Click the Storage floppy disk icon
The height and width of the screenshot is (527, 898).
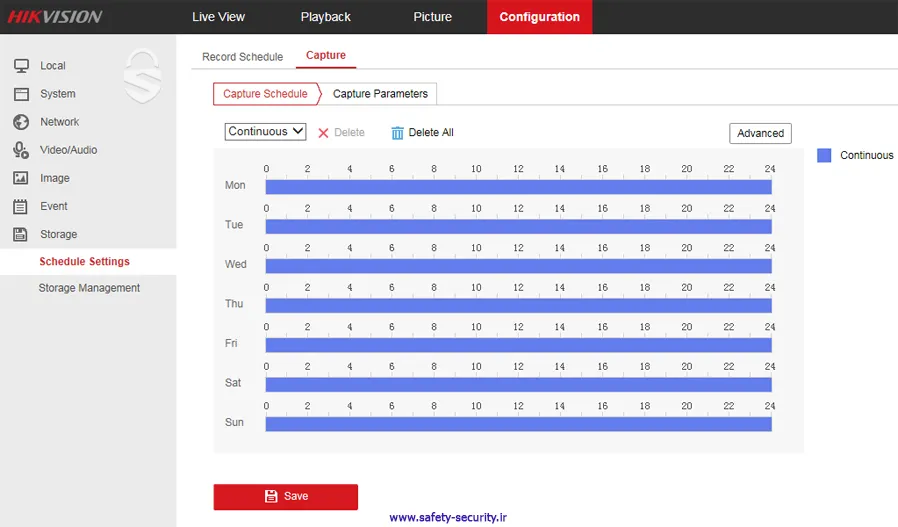(x=20, y=235)
